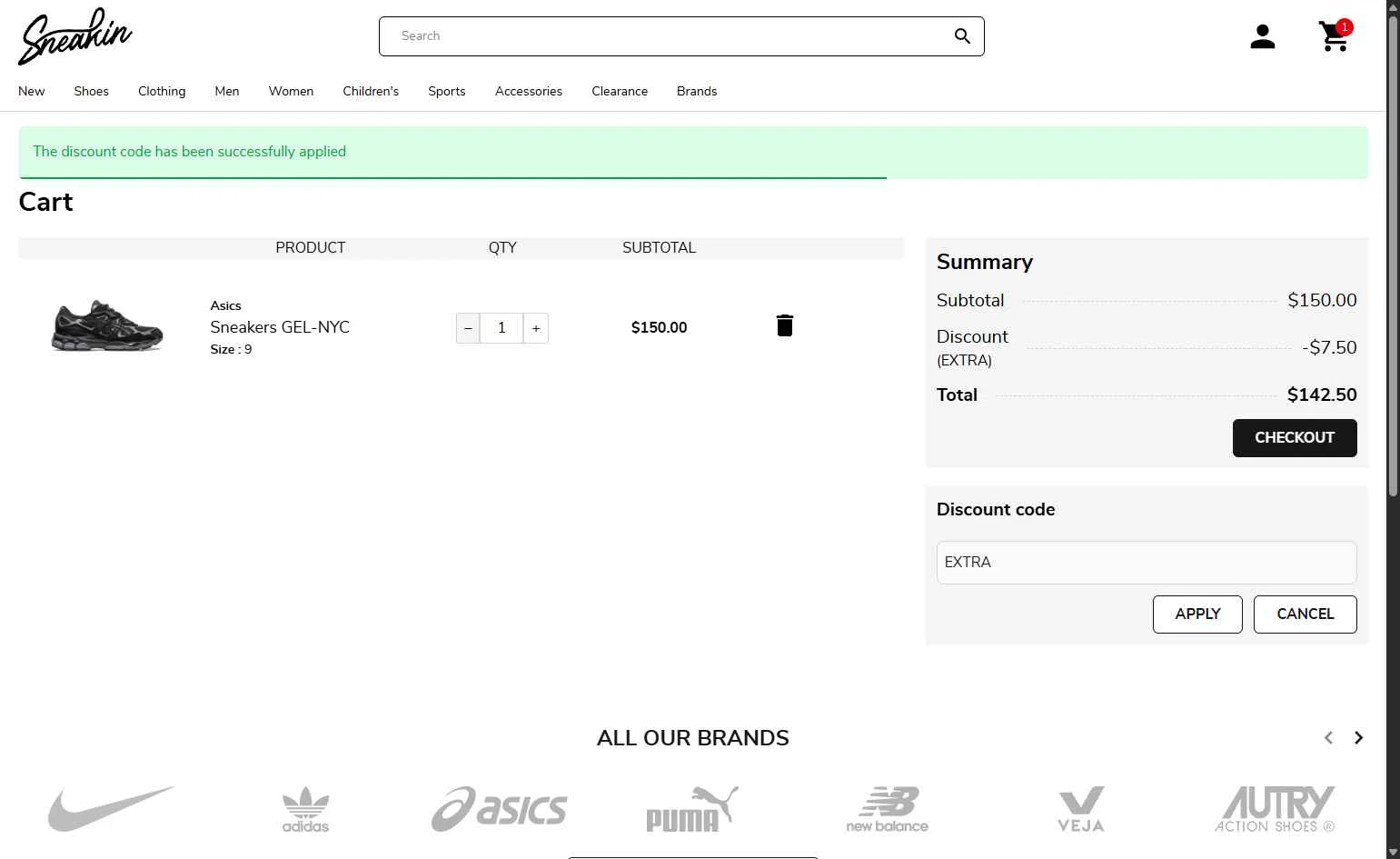This screenshot has height=859, width=1400.
Task: Open the Clothing menu
Action: pos(162,91)
